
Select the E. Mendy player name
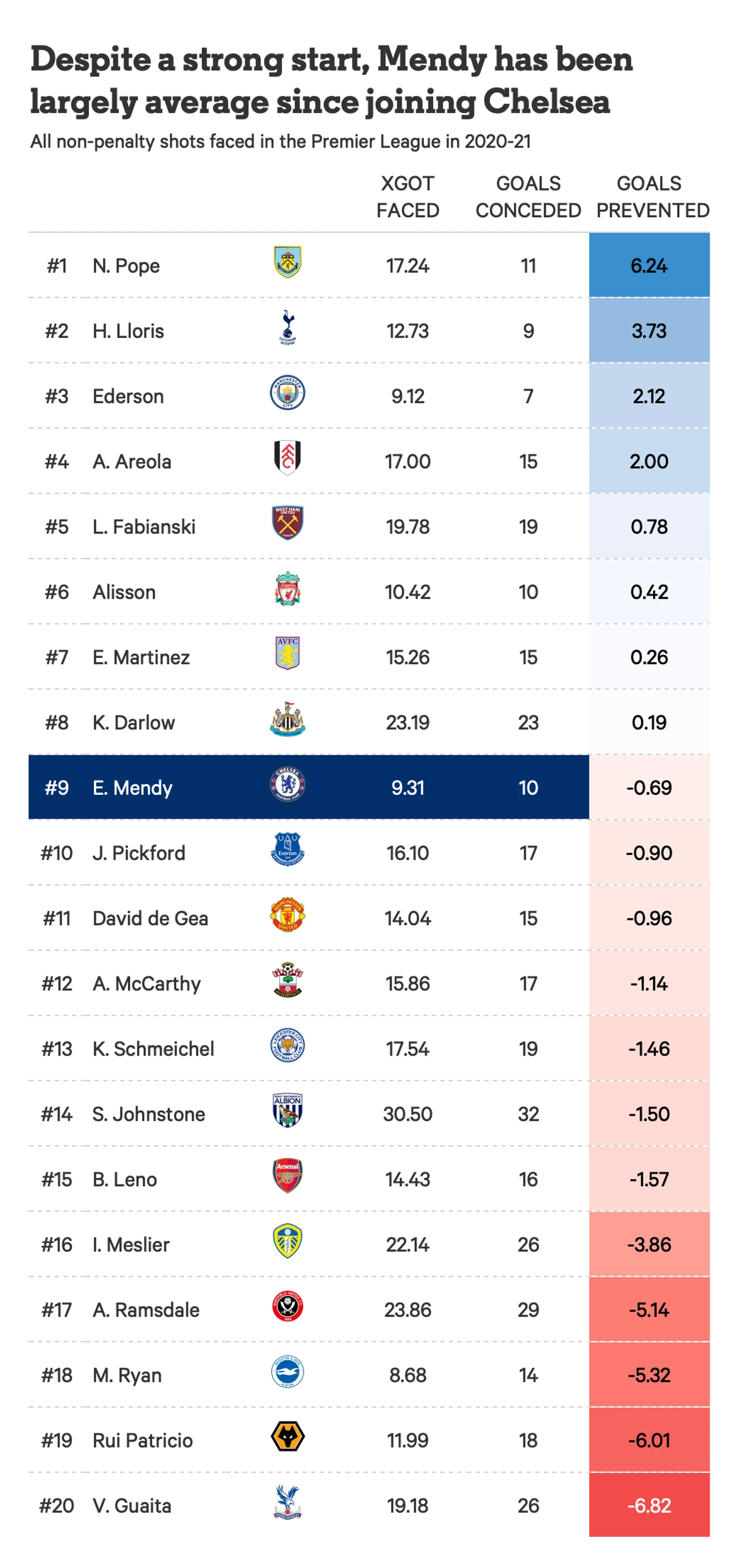[132, 788]
